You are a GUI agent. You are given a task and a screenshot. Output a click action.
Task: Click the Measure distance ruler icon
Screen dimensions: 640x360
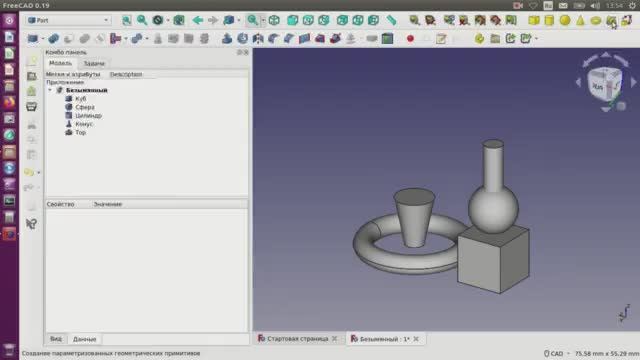(x=391, y=20)
